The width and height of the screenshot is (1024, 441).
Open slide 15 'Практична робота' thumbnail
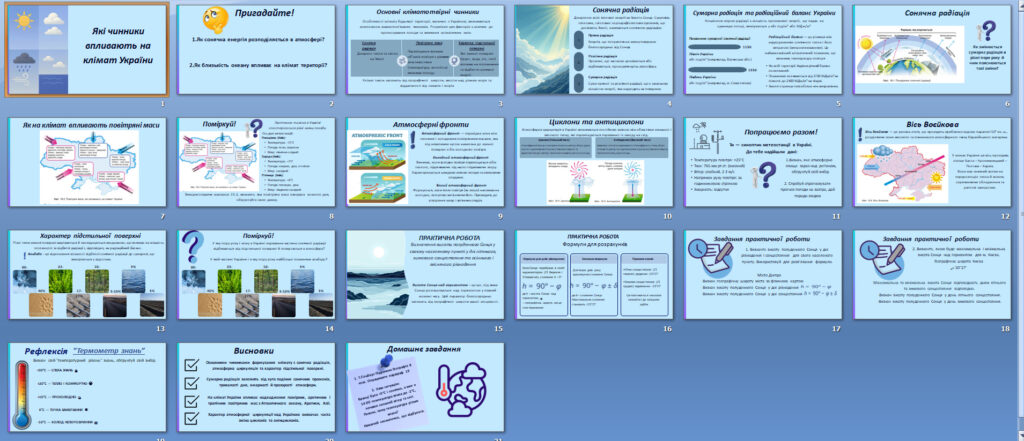click(425, 274)
